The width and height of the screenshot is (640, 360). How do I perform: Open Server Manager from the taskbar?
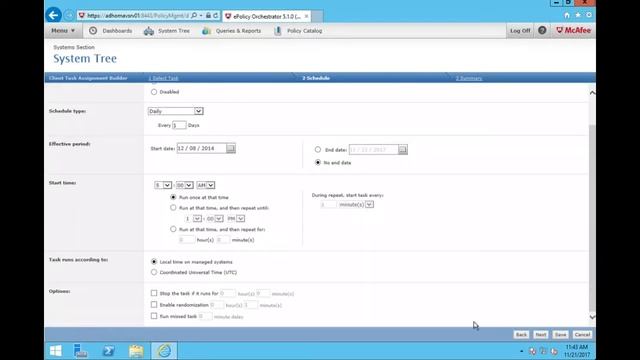pos(80,351)
